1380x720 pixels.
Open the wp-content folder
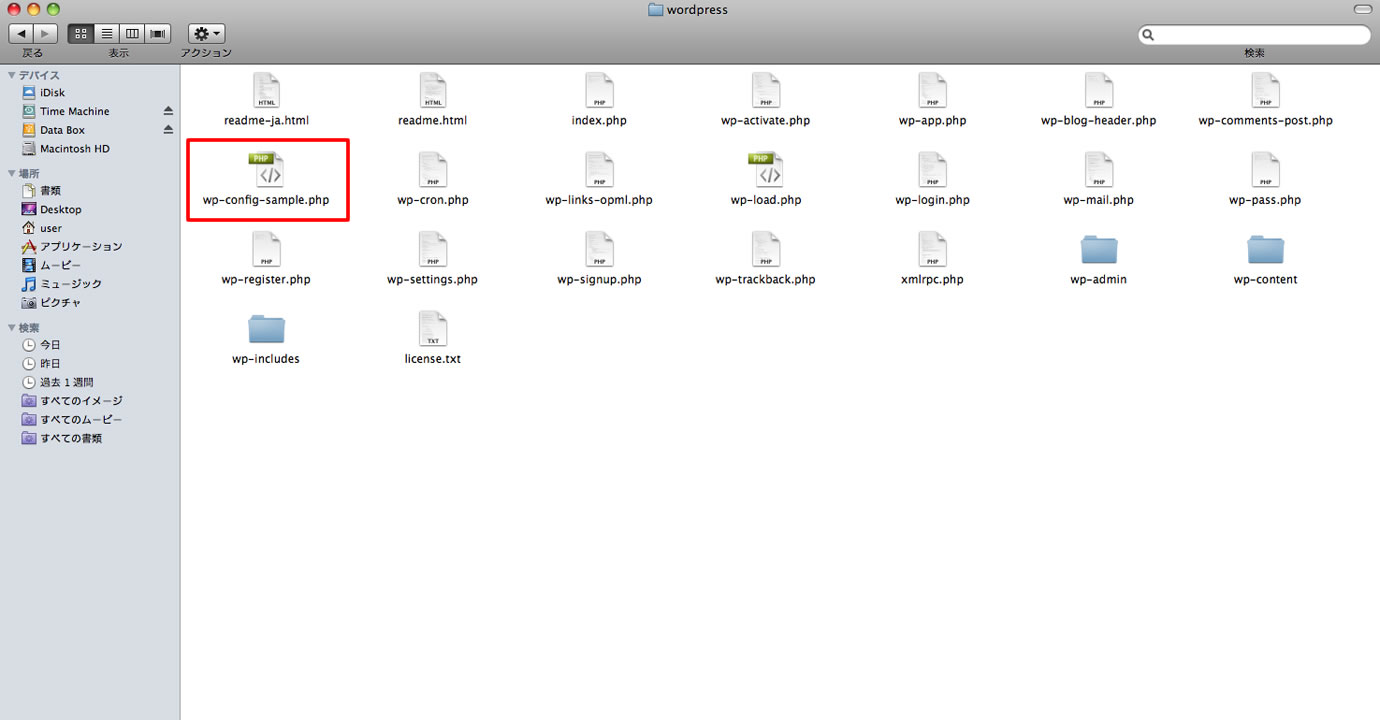1265,250
